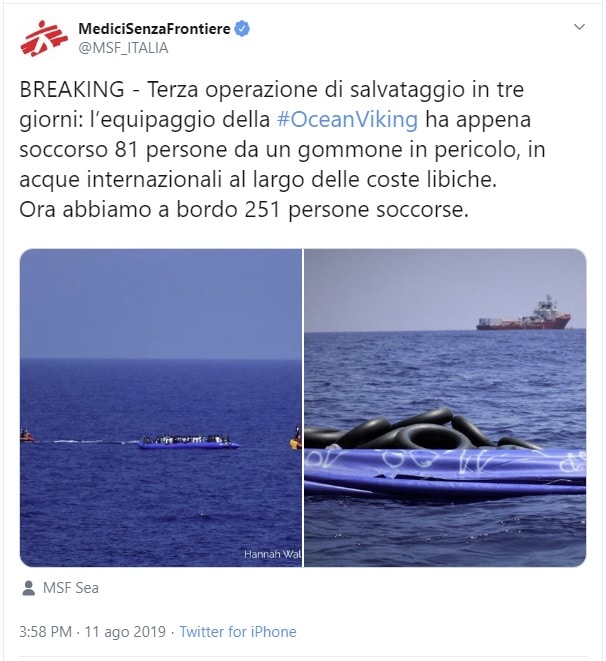This screenshot has height=661, width=606.
Task: Expand the tweet options chevron
Action: click(x=579, y=27)
